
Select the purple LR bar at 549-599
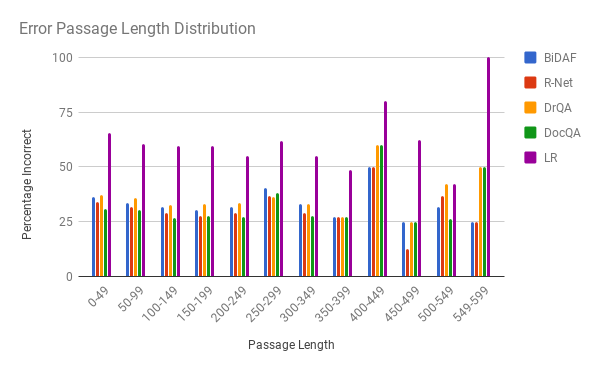click(x=488, y=167)
